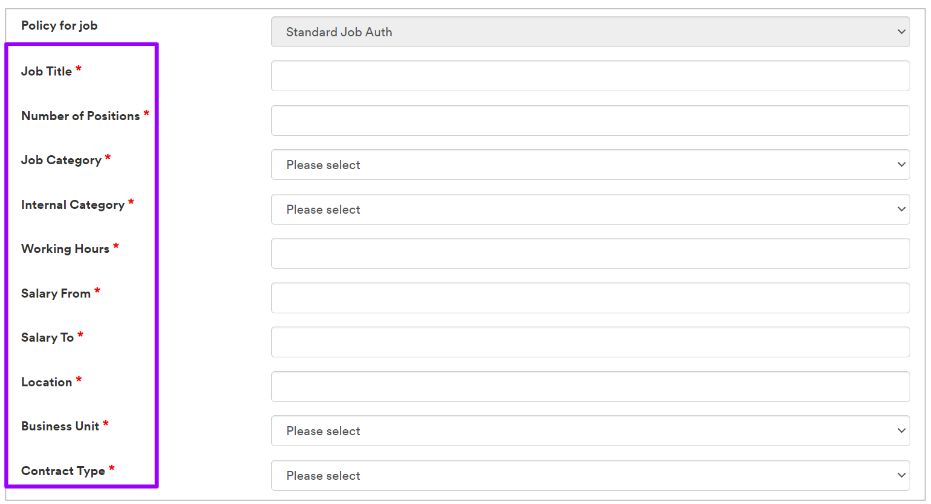Click the "Business Unit" field label
Image resolution: width=931 pixels, height=504 pixels.
60,426
